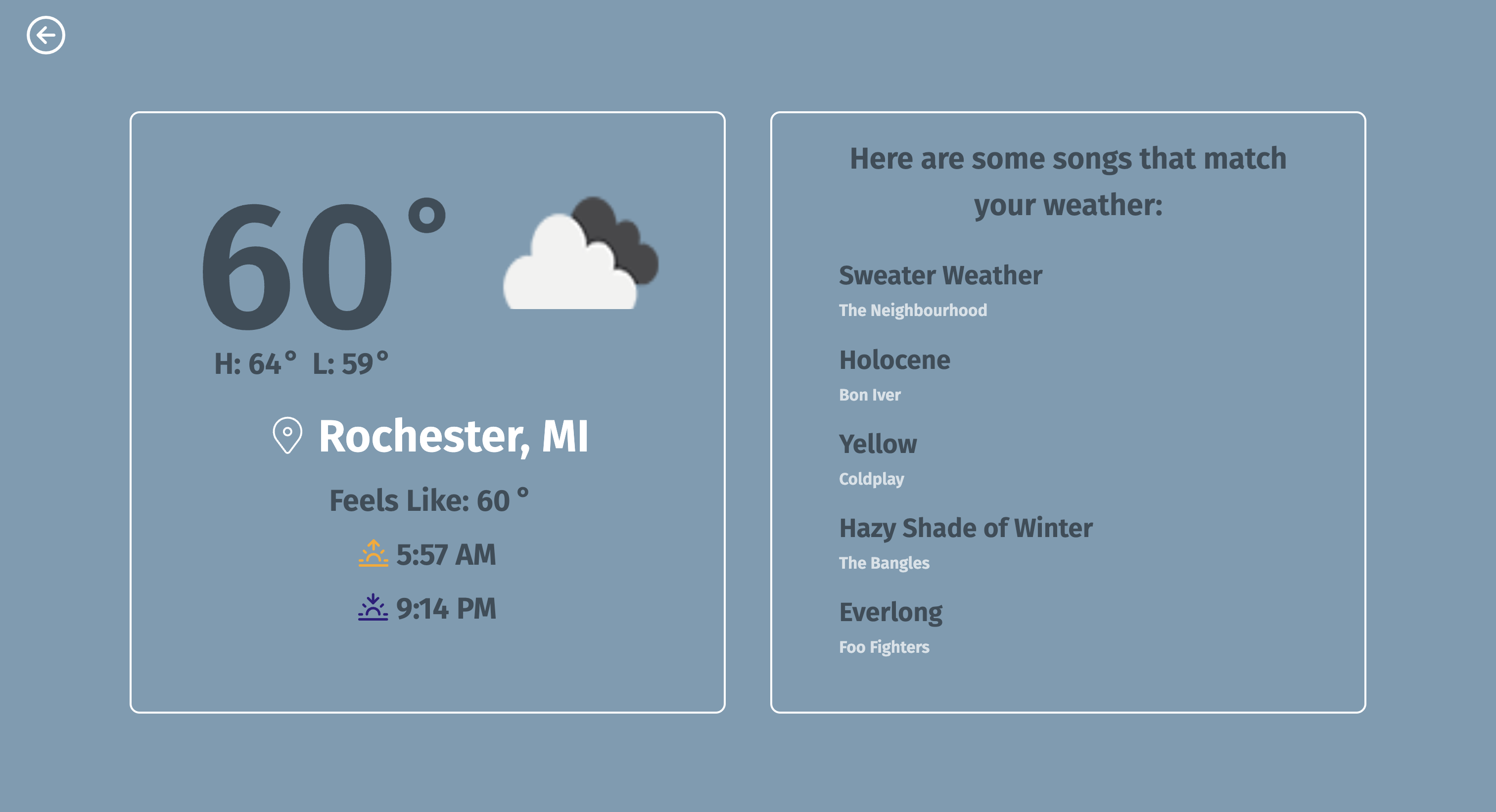This screenshot has width=1496, height=812.
Task: Select the Coldplay artist name
Action: click(x=871, y=479)
